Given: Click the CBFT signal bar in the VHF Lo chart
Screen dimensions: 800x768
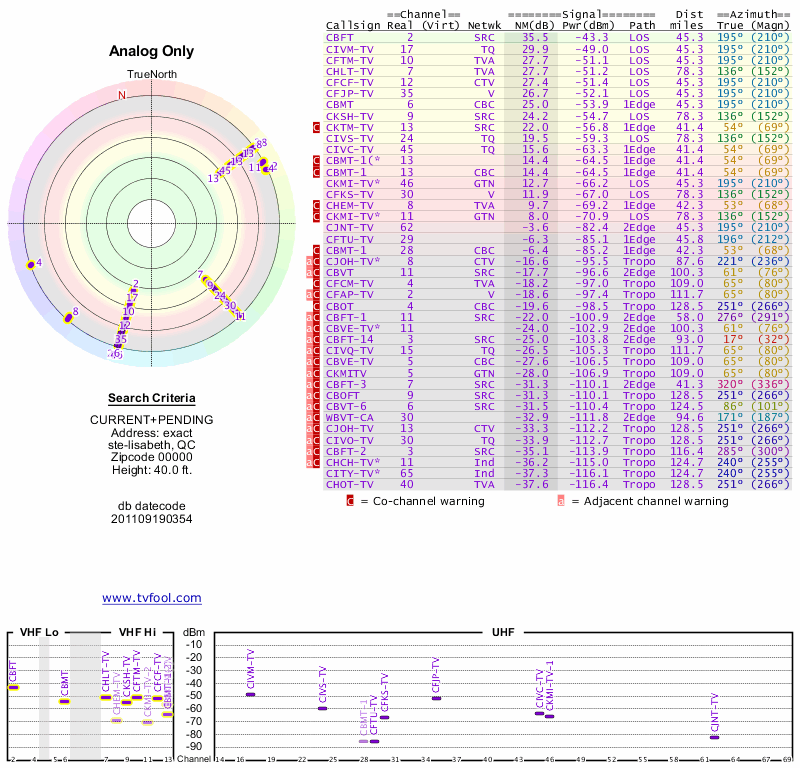Looking at the screenshot, I should click(x=13, y=687).
